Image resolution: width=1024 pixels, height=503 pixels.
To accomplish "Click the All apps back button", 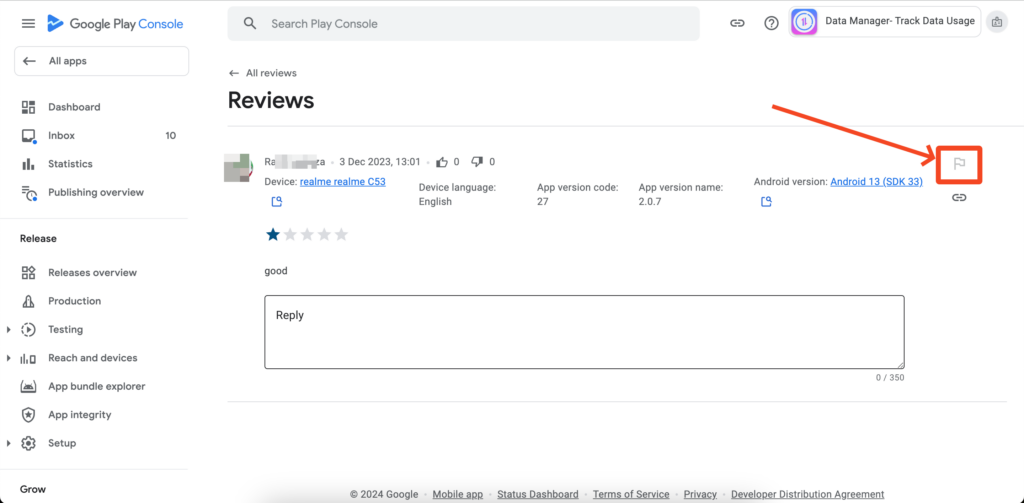I will pos(101,61).
